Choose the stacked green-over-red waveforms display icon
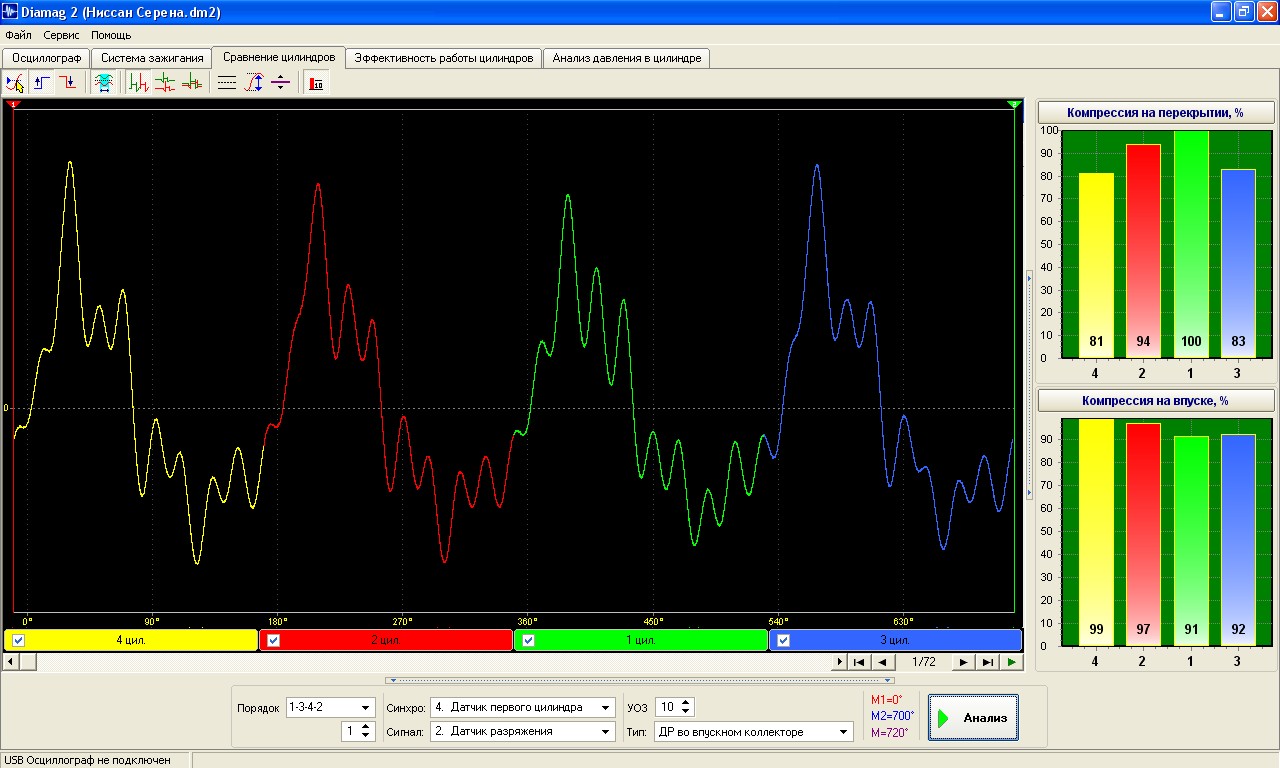 coord(165,83)
